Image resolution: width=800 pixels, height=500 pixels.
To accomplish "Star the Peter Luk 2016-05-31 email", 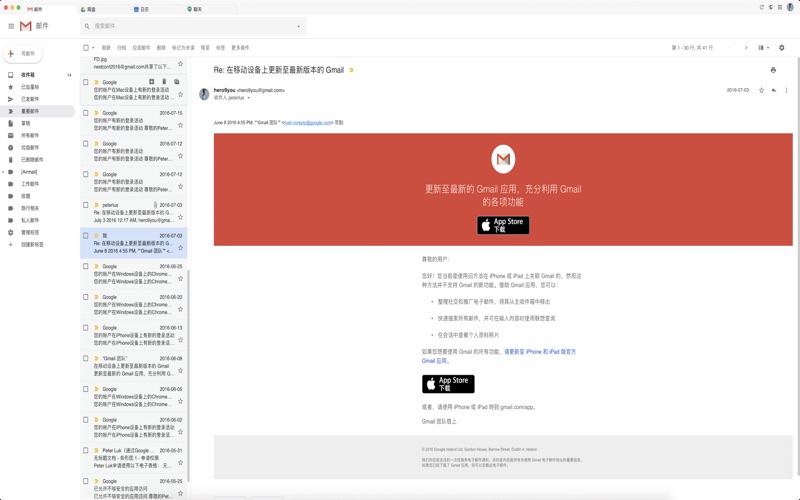I will tap(180, 463).
